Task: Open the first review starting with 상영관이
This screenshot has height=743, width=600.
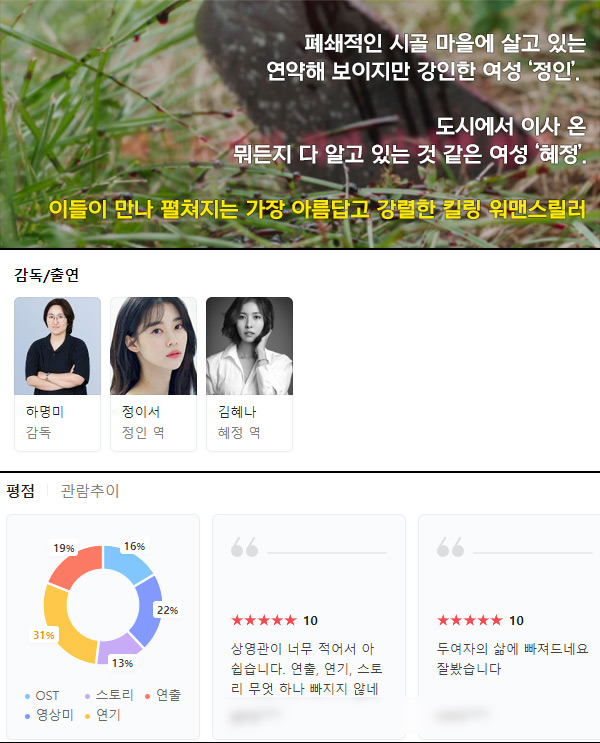Action: 307,668
